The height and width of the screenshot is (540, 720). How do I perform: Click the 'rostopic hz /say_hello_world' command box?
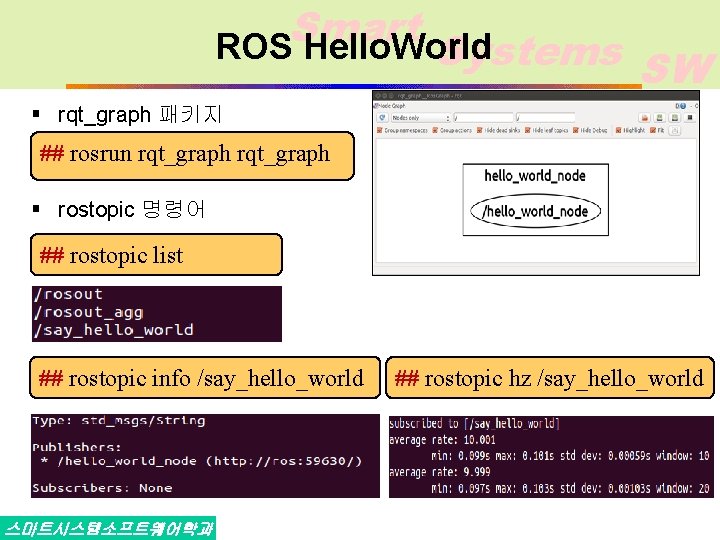[x=550, y=377]
